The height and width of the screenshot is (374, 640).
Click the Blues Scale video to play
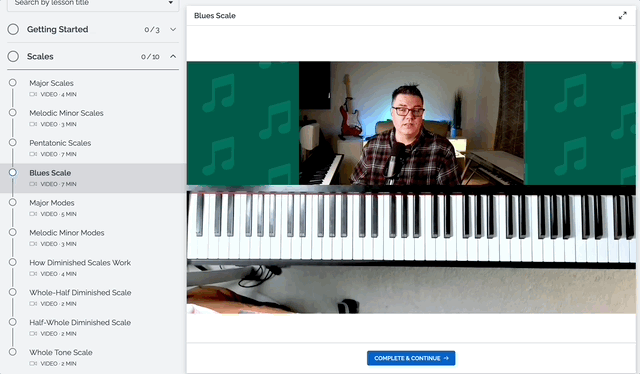click(411, 187)
